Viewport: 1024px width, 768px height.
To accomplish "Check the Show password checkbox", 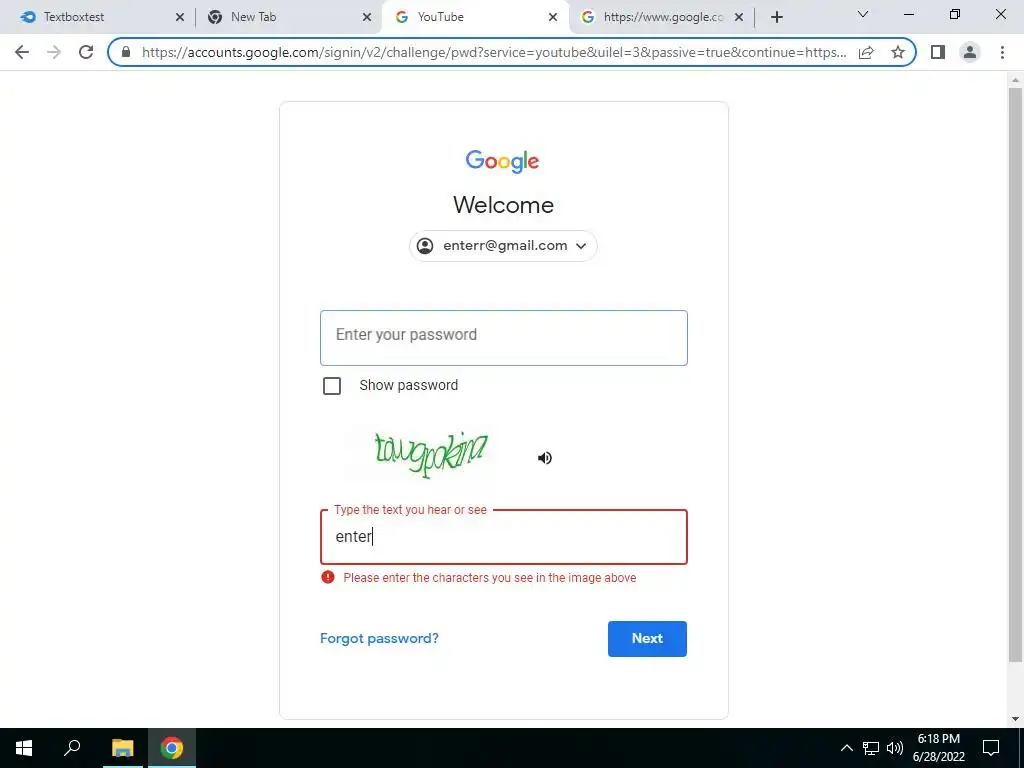I will [x=332, y=386].
